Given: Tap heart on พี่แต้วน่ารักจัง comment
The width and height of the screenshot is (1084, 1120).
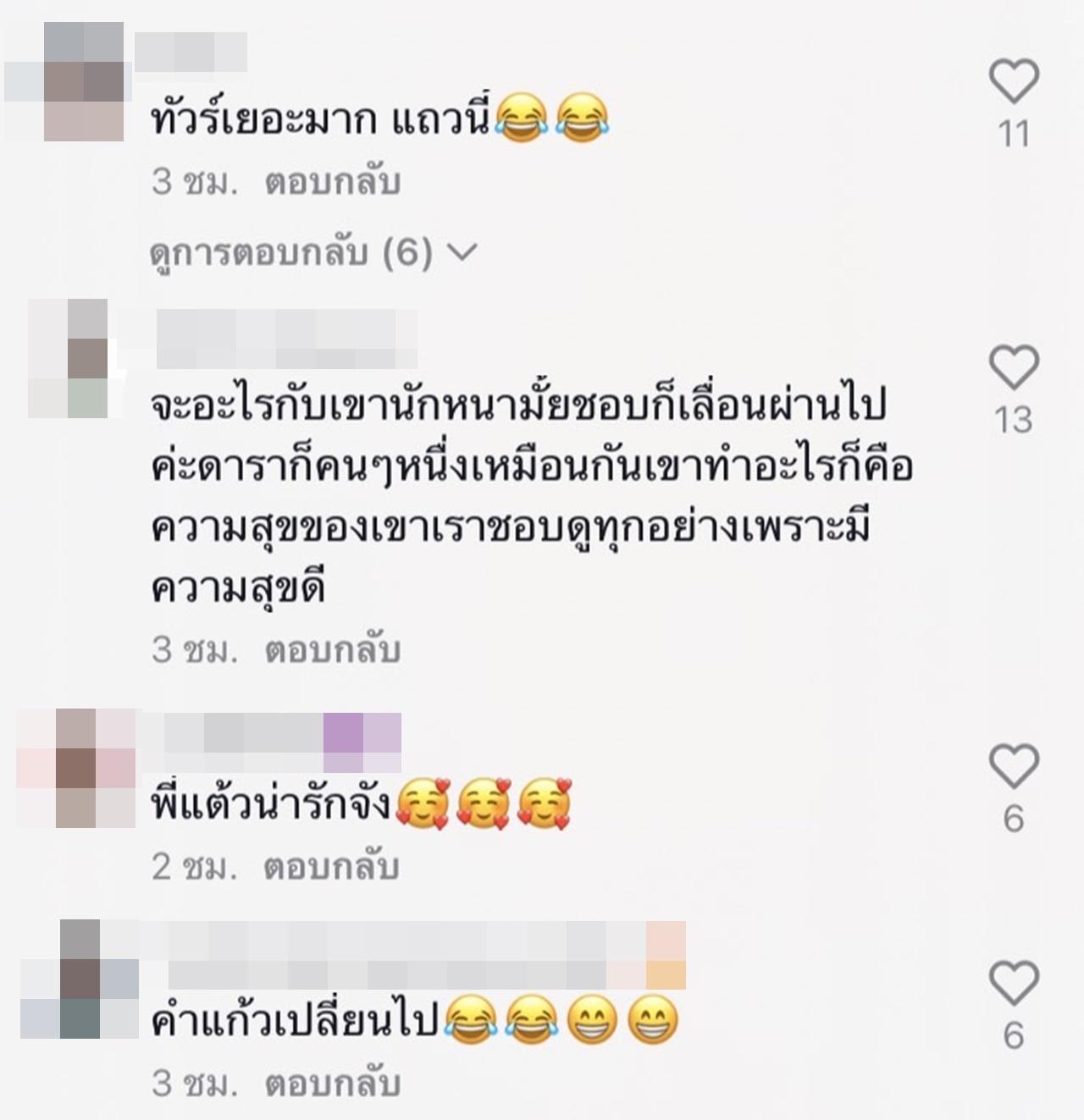Looking at the screenshot, I should tap(1014, 766).
